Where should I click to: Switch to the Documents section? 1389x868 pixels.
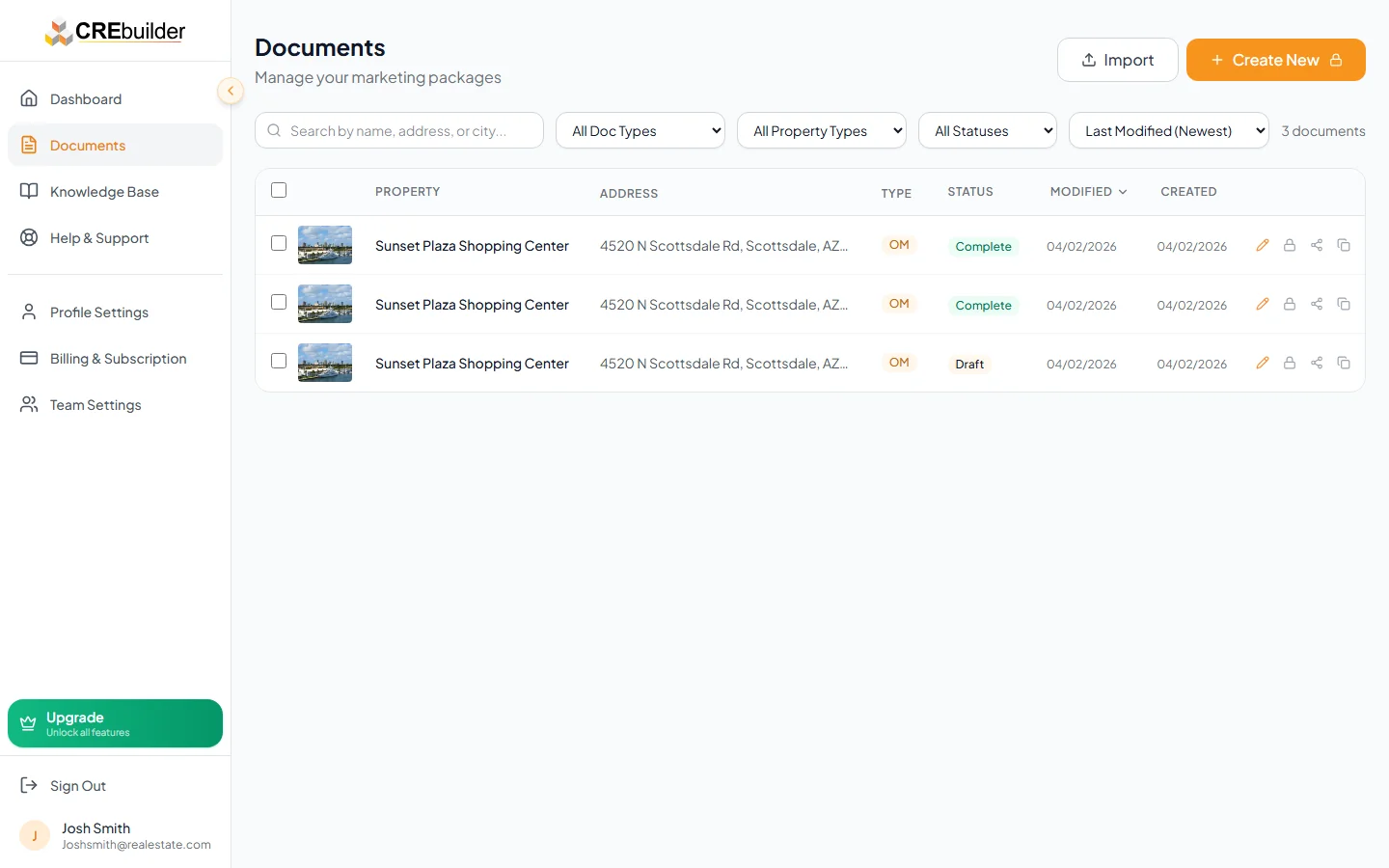coord(88,145)
